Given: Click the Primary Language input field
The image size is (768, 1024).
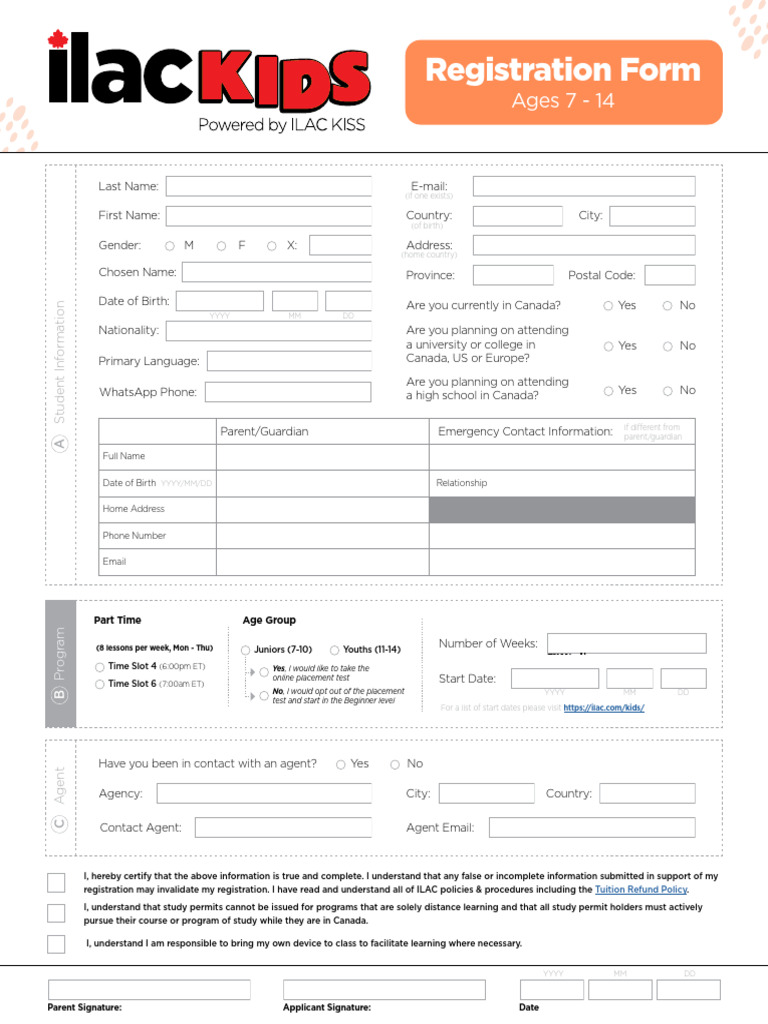Looking at the screenshot, I should [x=289, y=361].
